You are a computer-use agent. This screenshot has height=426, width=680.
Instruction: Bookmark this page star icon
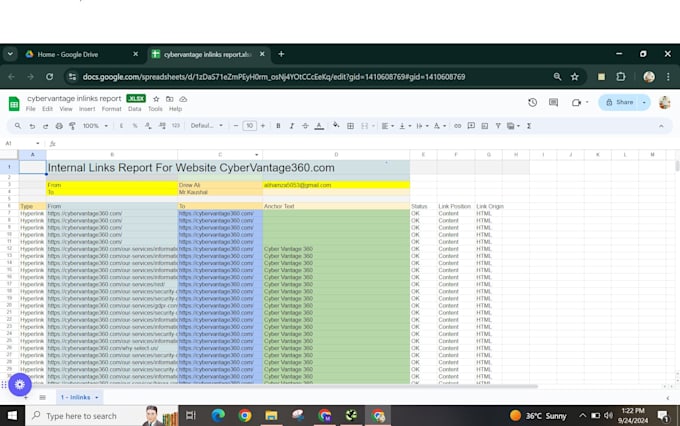575,77
